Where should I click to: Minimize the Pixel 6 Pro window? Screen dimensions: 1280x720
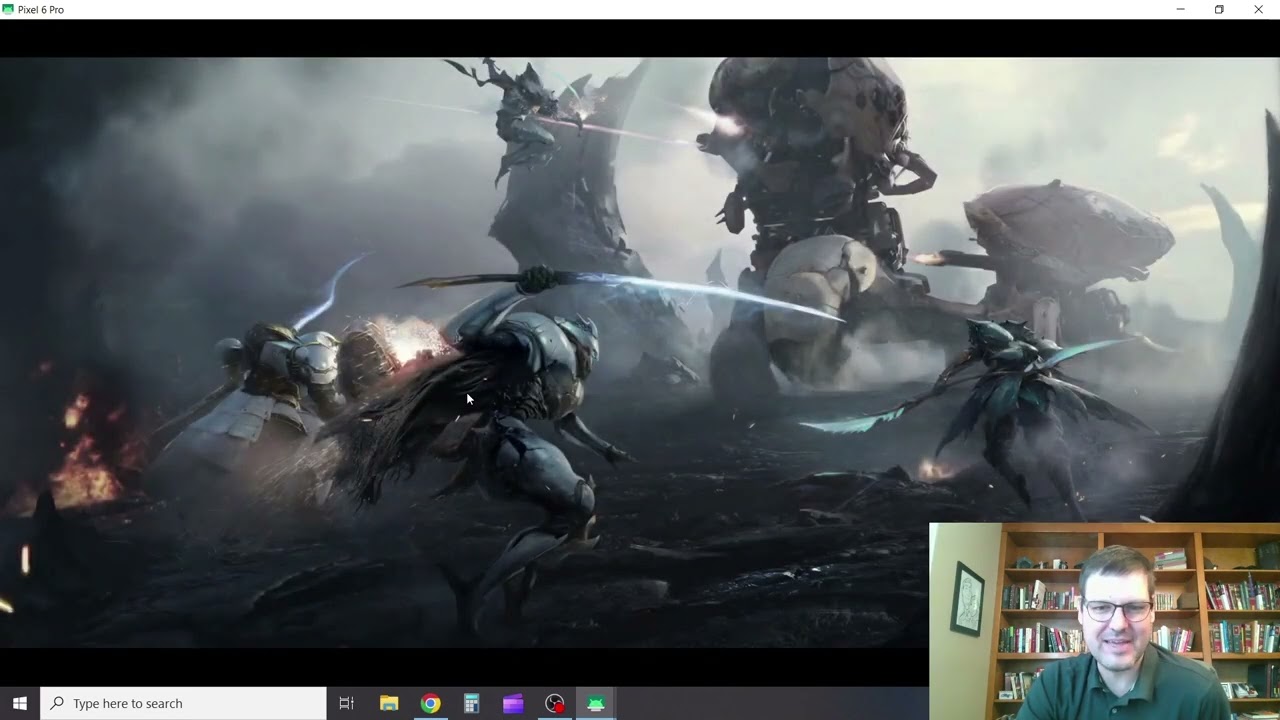point(1180,9)
